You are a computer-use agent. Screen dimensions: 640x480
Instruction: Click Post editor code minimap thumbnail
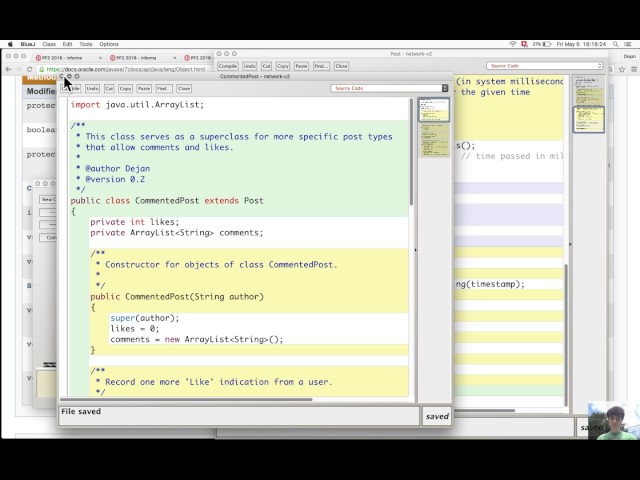(589, 104)
